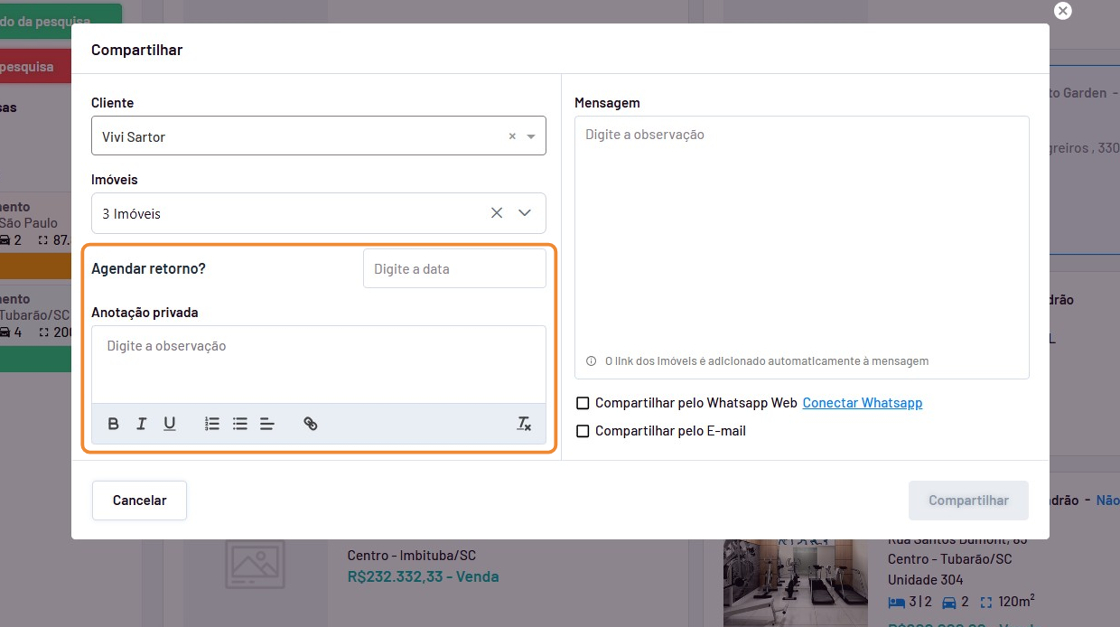Remove the 3 Imóveis selection
Viewport: 1120px width, 627px height.
pyautogui.click(x=496, y=213)
